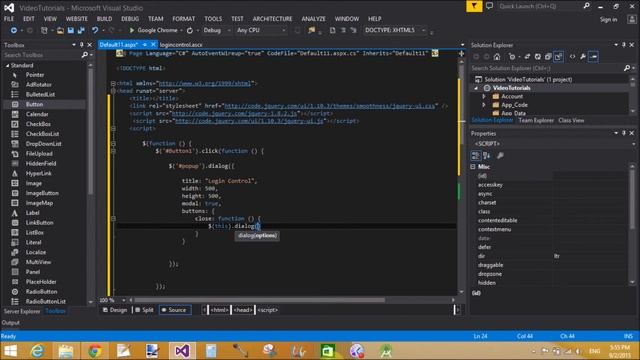Open the notifications flag icon
Screen dimensions: 640x360
point(474,6)
